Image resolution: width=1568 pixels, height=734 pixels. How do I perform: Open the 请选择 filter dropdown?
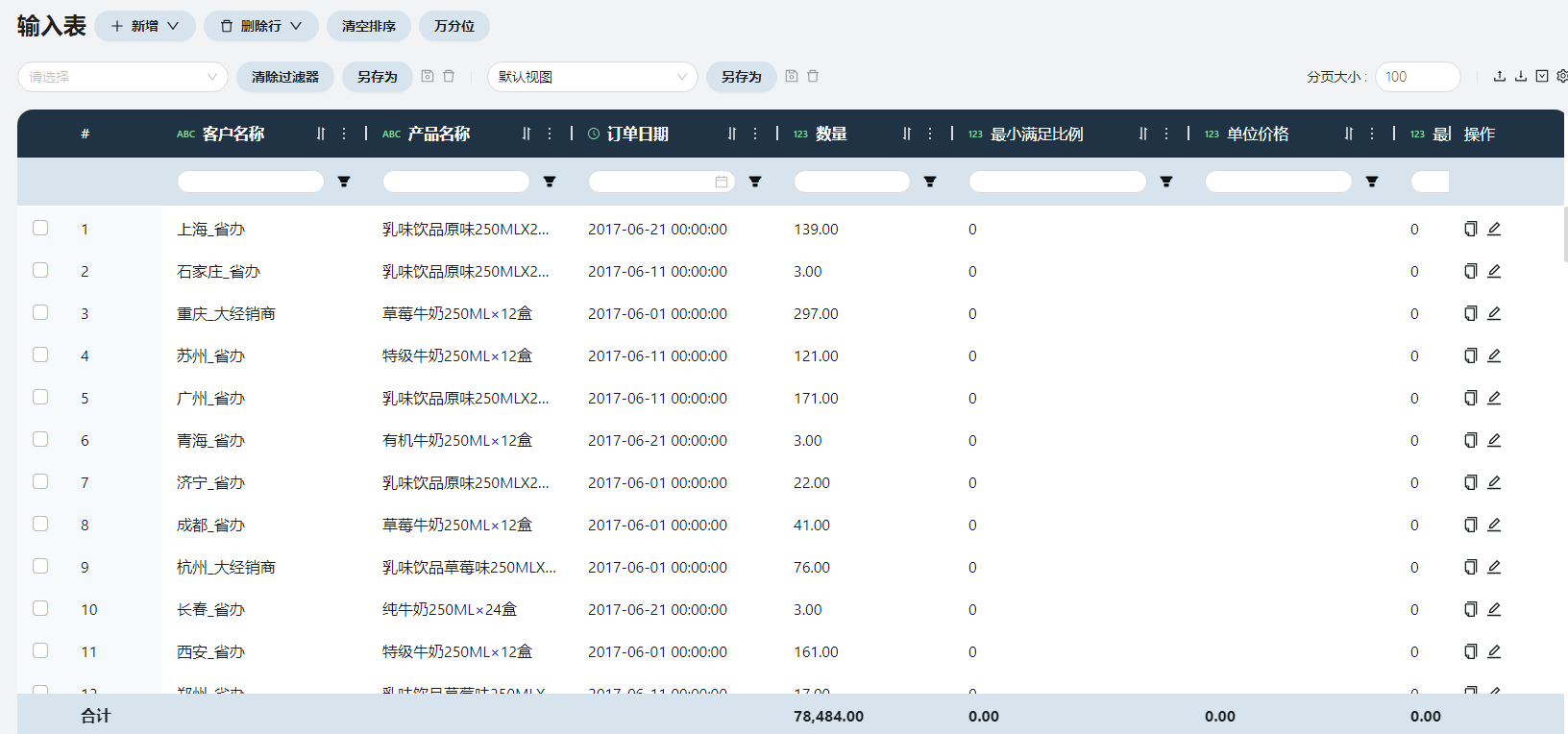[x=122, y=77]
